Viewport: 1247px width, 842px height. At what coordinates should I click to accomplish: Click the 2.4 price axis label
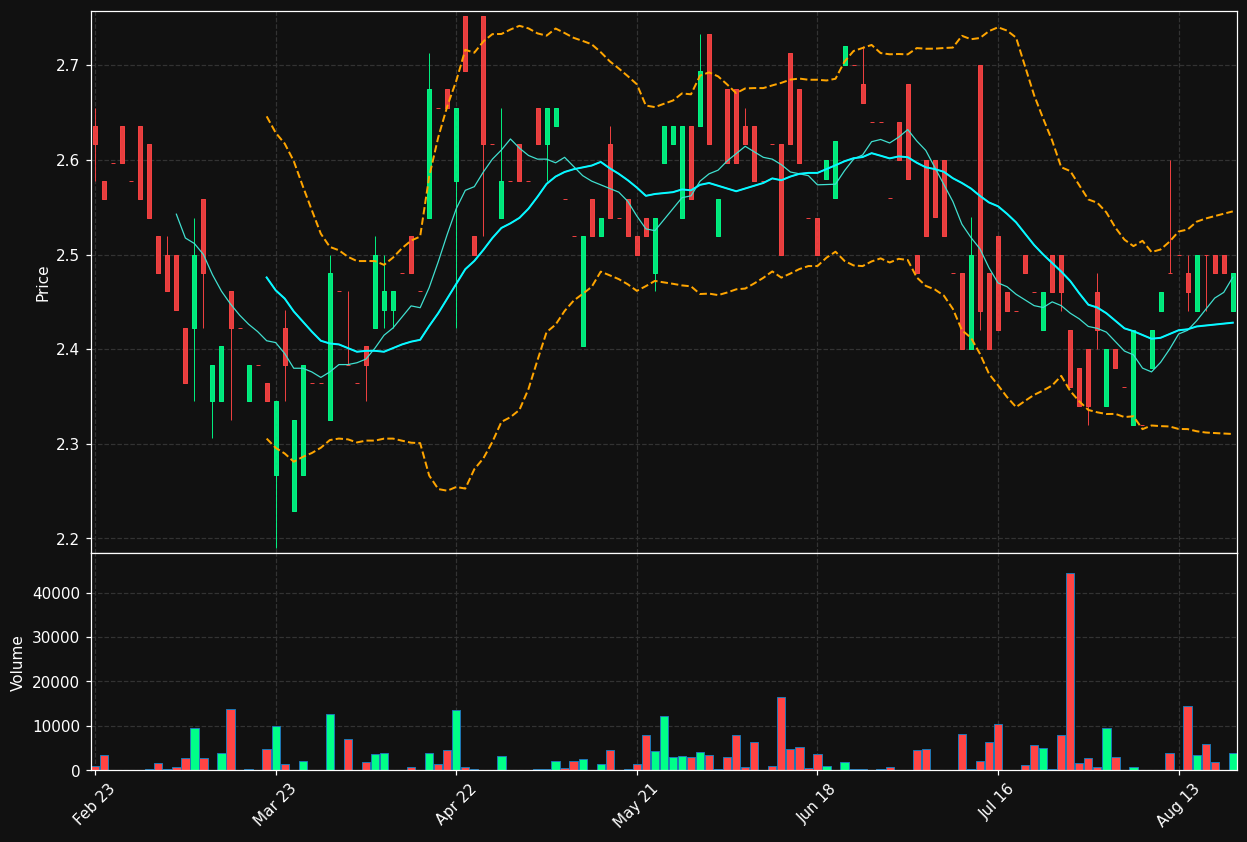(69, 350)
